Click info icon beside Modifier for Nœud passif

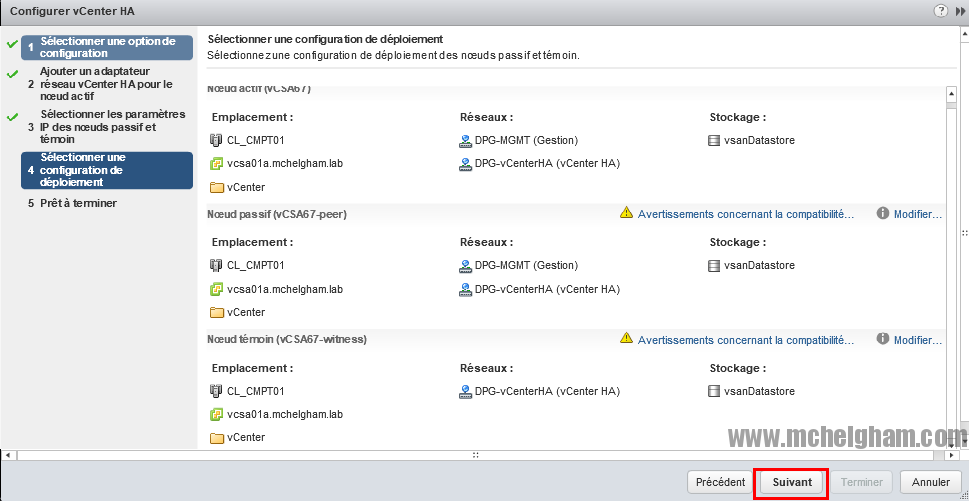click(x=883, y=214)
